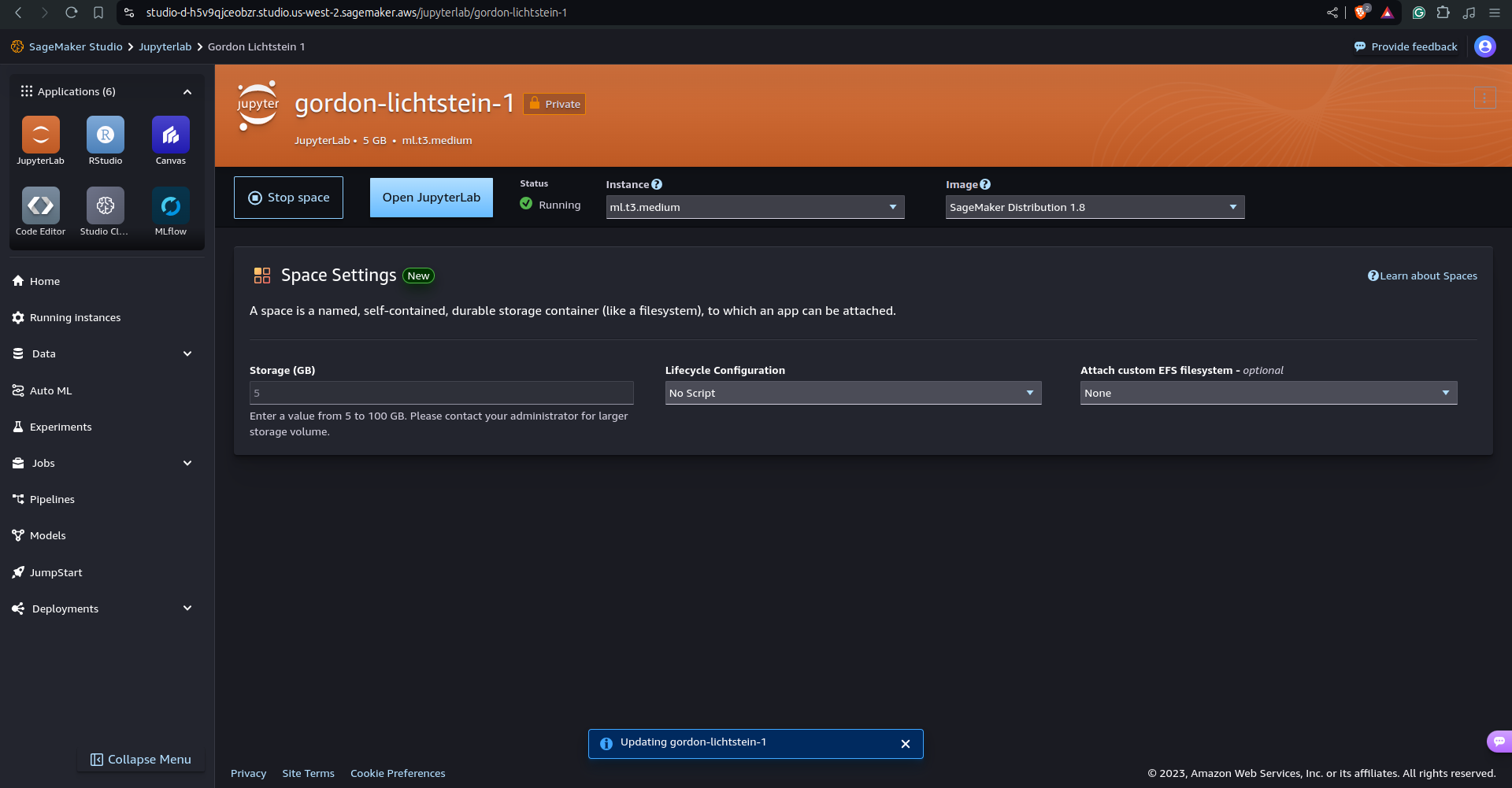Open the Lifecycle Configuration No Script dropdown
The image size is (1512, 788).
853,393
